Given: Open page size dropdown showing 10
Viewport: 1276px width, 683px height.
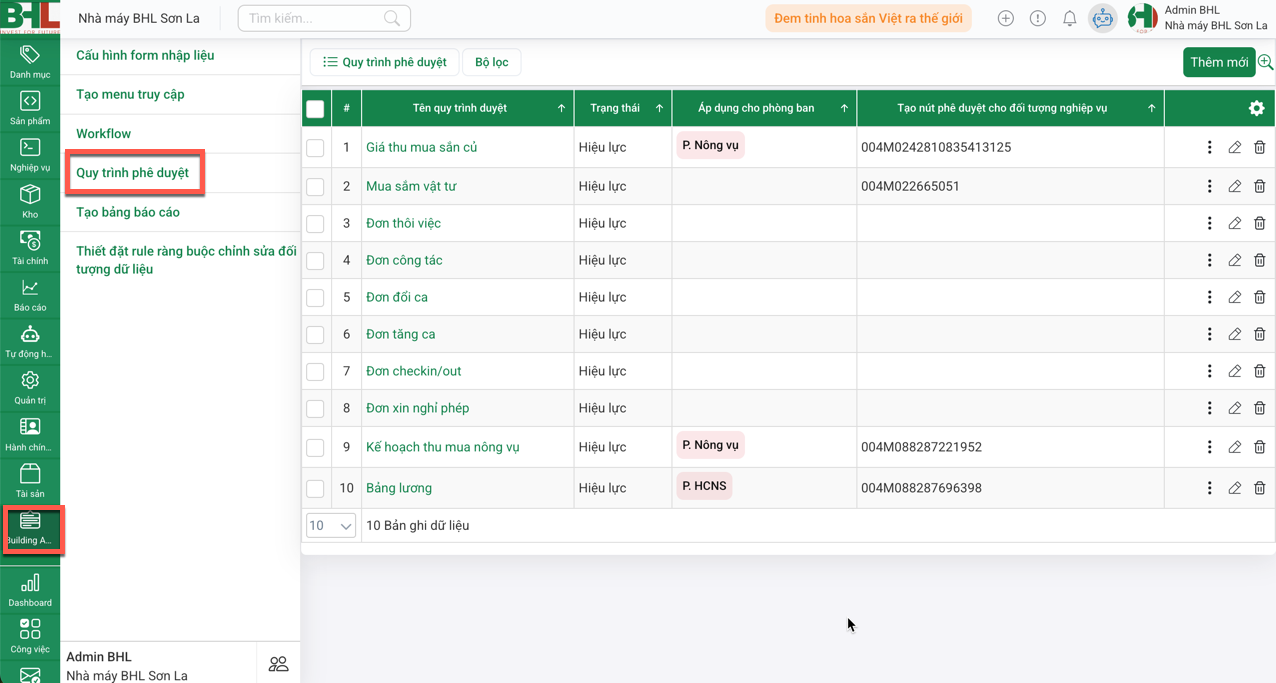Looking at the screenshot, I should tap(331, 525).
